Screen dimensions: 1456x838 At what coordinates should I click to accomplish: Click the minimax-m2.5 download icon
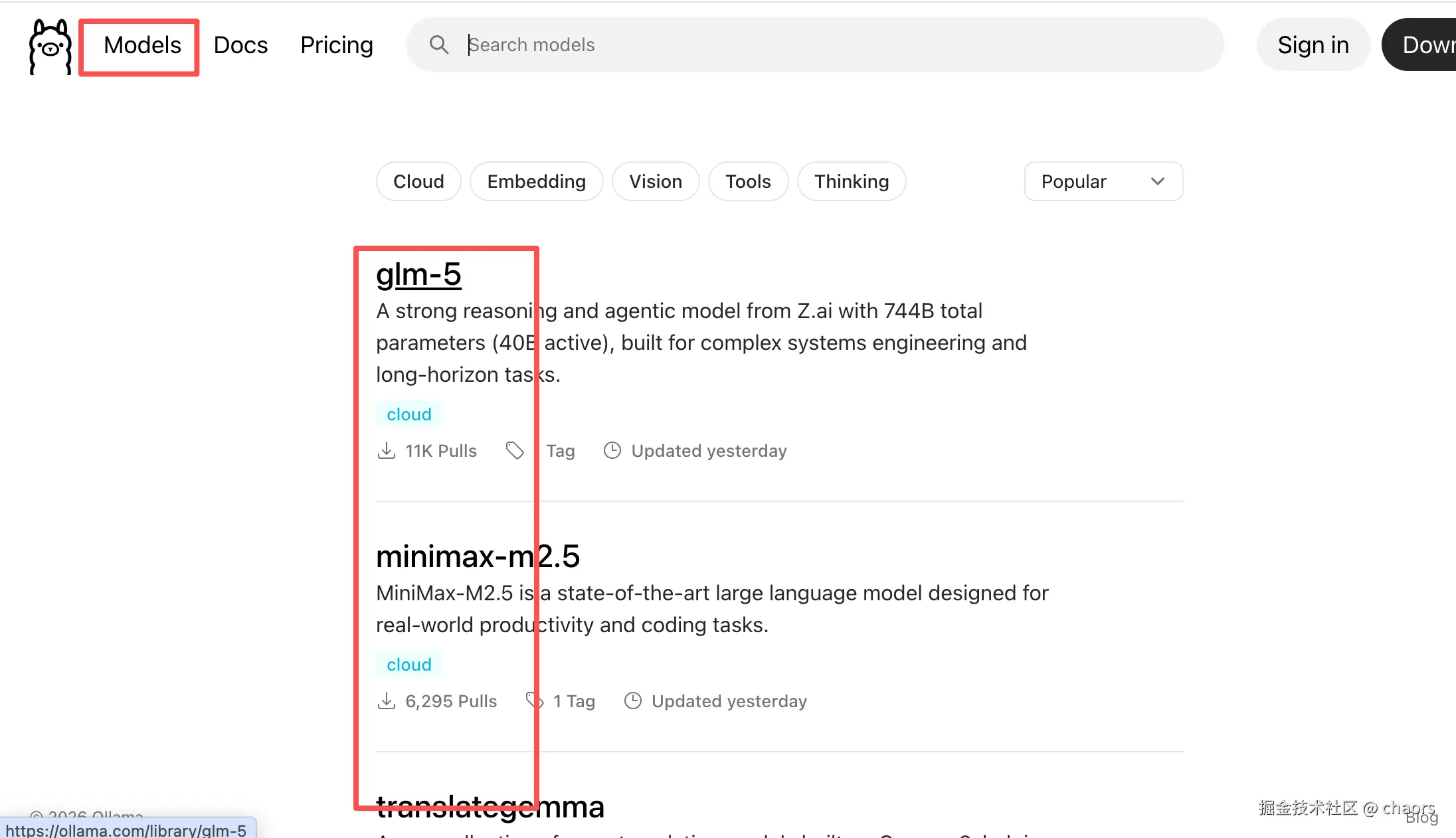pyautogui.click(x=386, y=701)
